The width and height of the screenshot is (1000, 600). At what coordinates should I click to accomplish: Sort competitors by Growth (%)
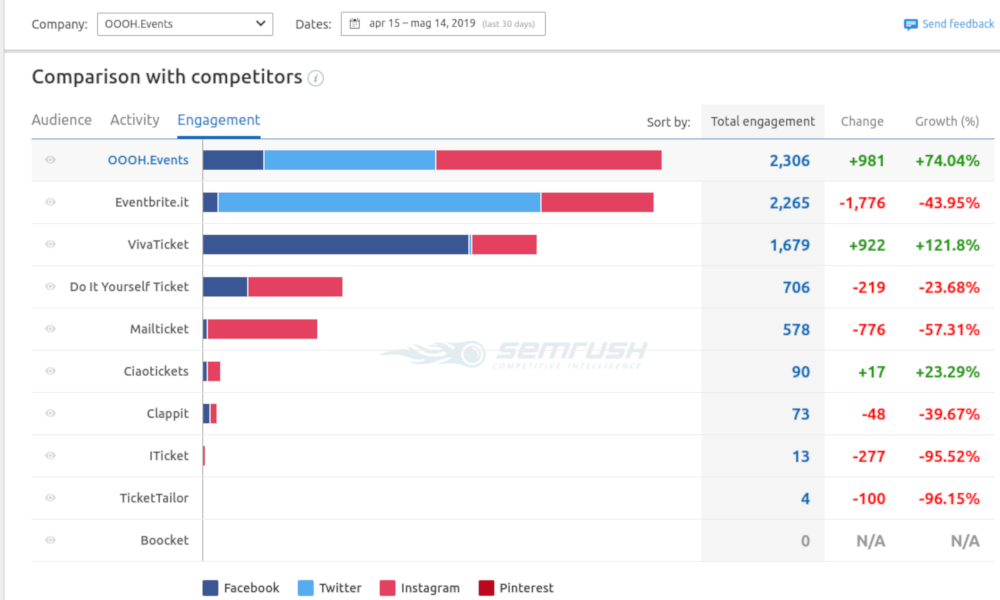tap(946, 122)
